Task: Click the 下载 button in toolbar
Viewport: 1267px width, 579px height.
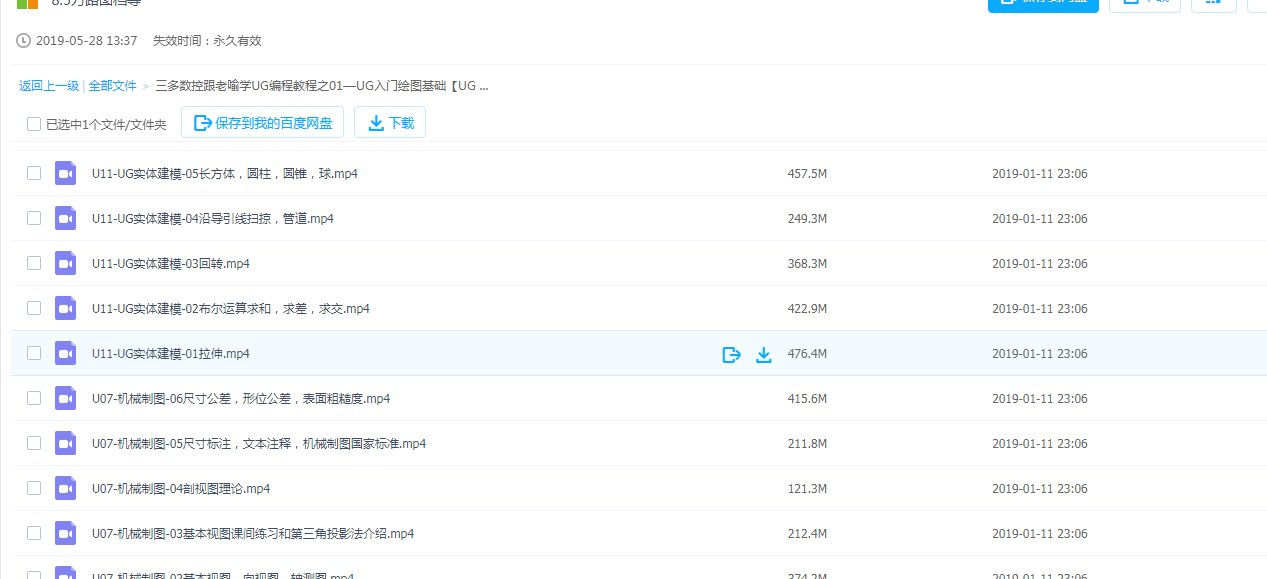Action: (391, 123)
